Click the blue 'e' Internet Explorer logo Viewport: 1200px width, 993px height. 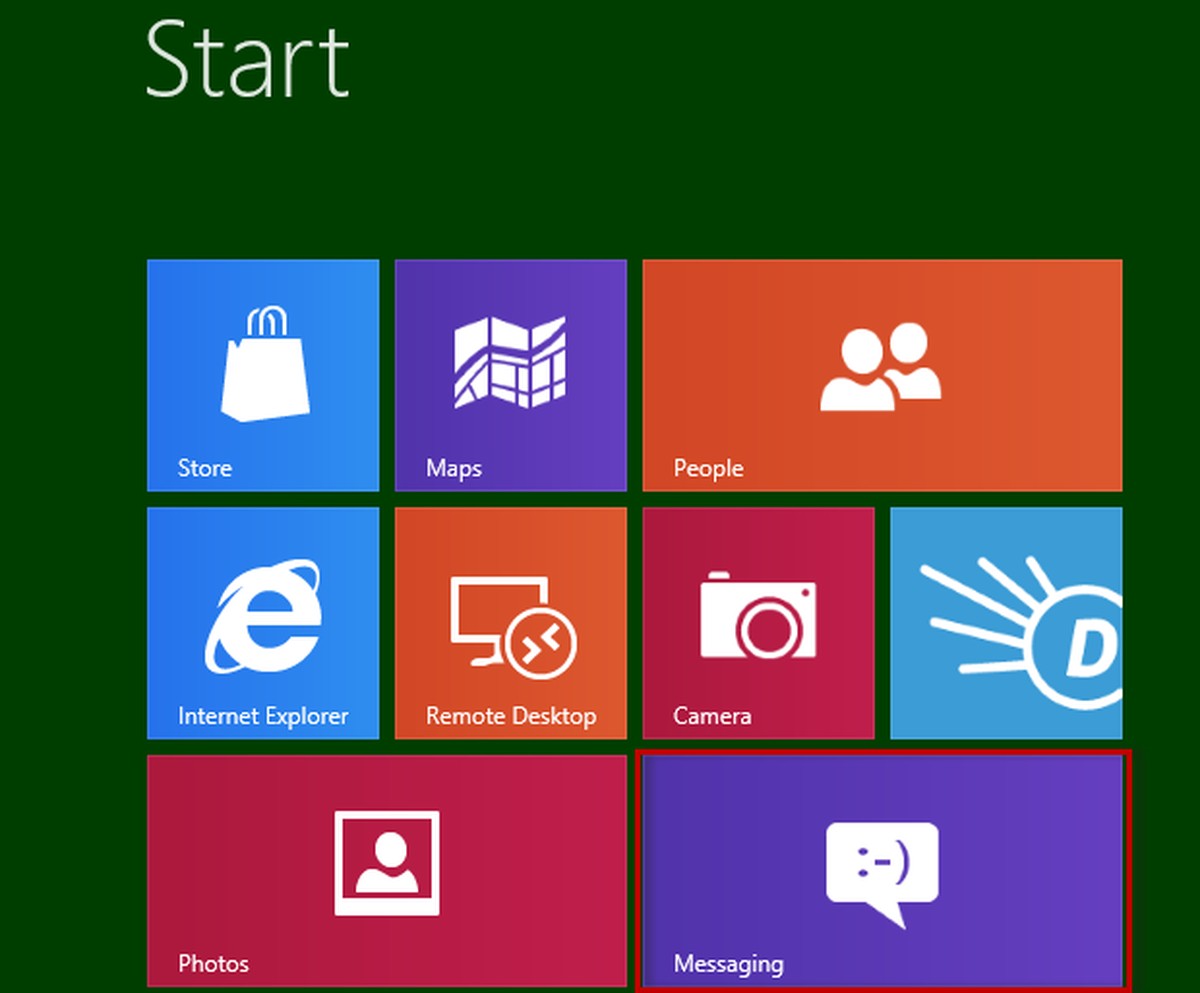263,615
